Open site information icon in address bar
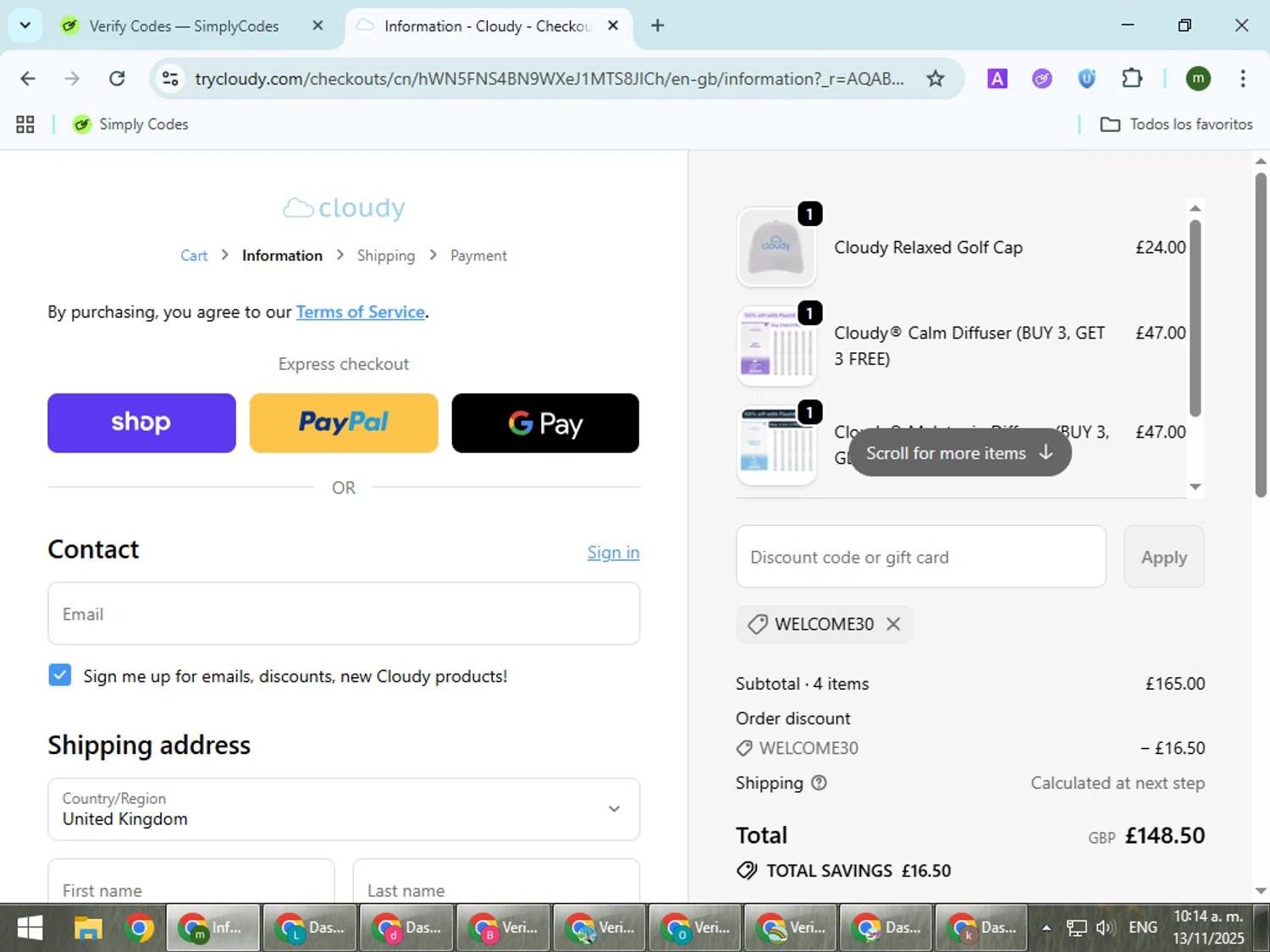The image size is (1270, 952). [x=170, y=79]
